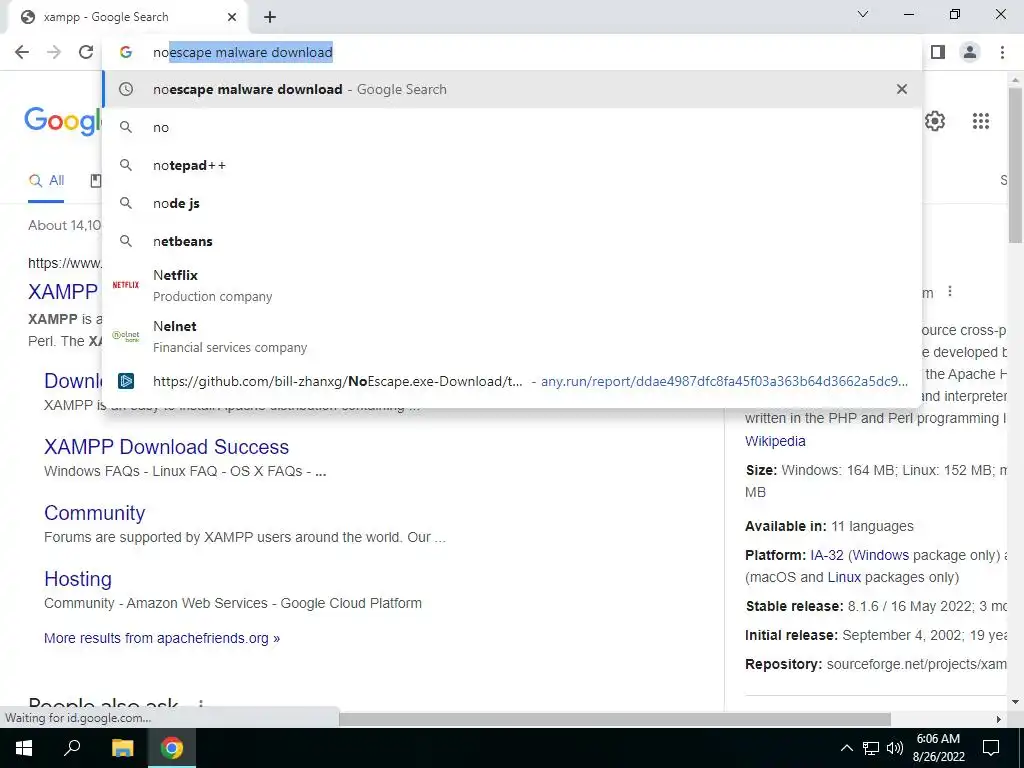Open the Hosting sitelink
The image size is (1024, 768).
(78, 579)
